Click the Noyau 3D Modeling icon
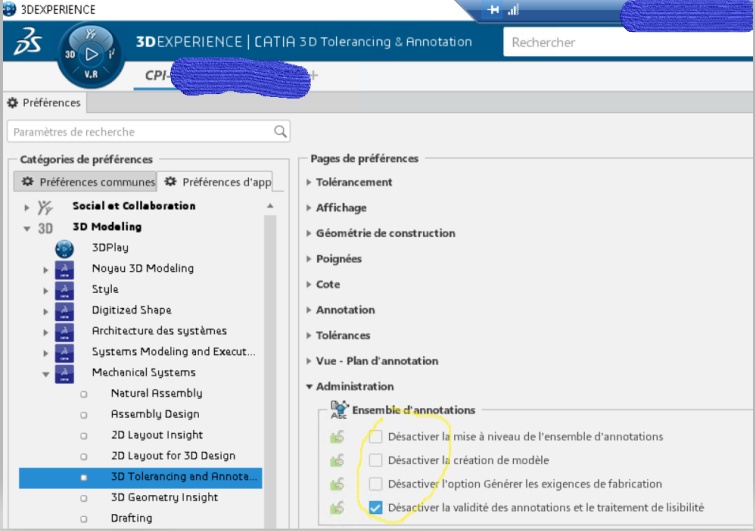This screenshot has height=531, width=755. click(65, 270)
